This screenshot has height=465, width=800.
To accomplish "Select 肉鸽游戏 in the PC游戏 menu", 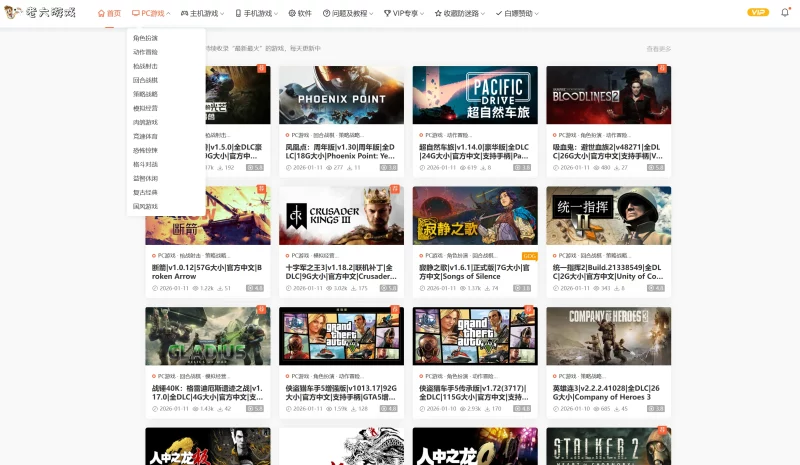I will pos(145,122).
